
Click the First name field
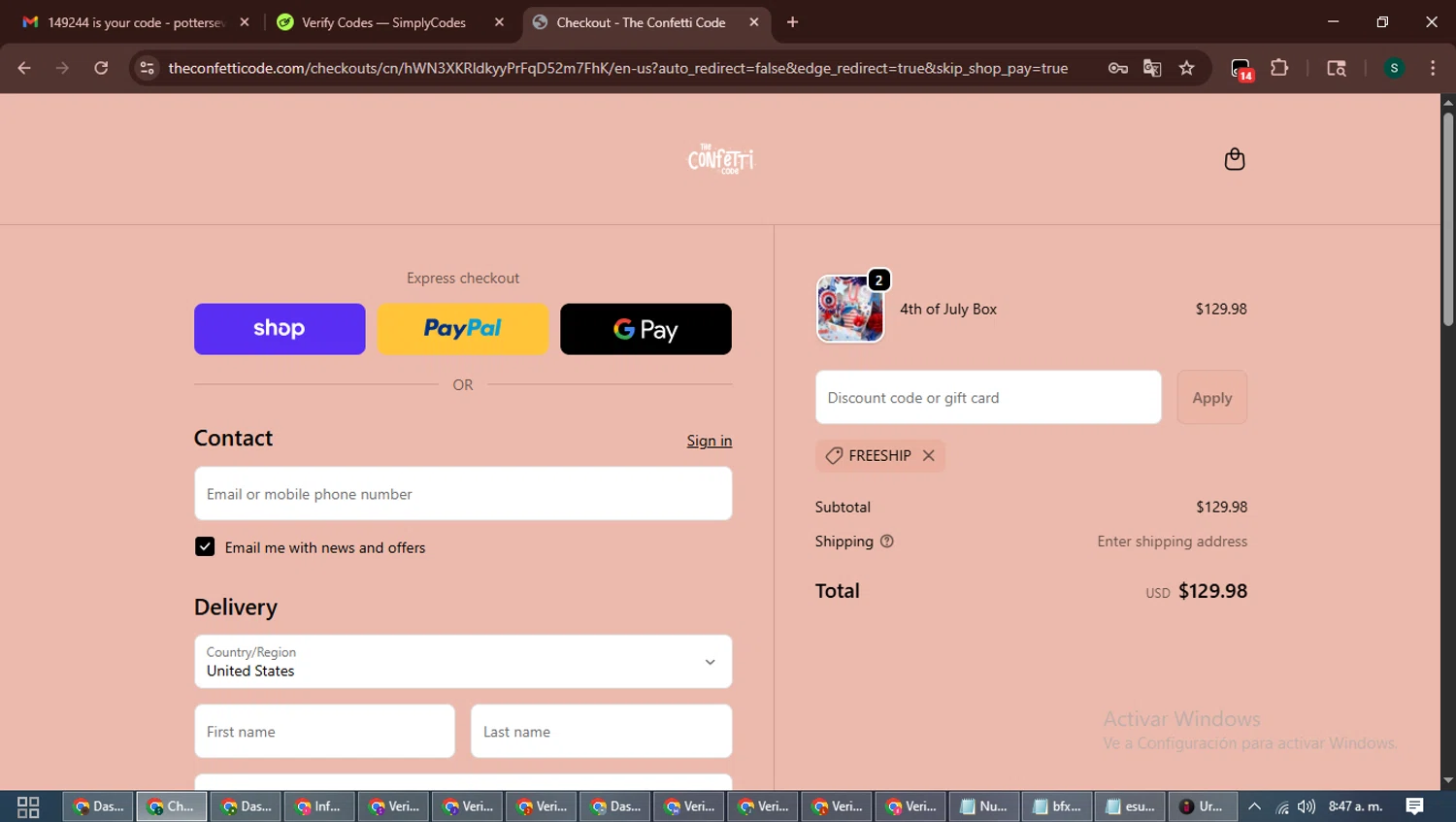(324, 732)
